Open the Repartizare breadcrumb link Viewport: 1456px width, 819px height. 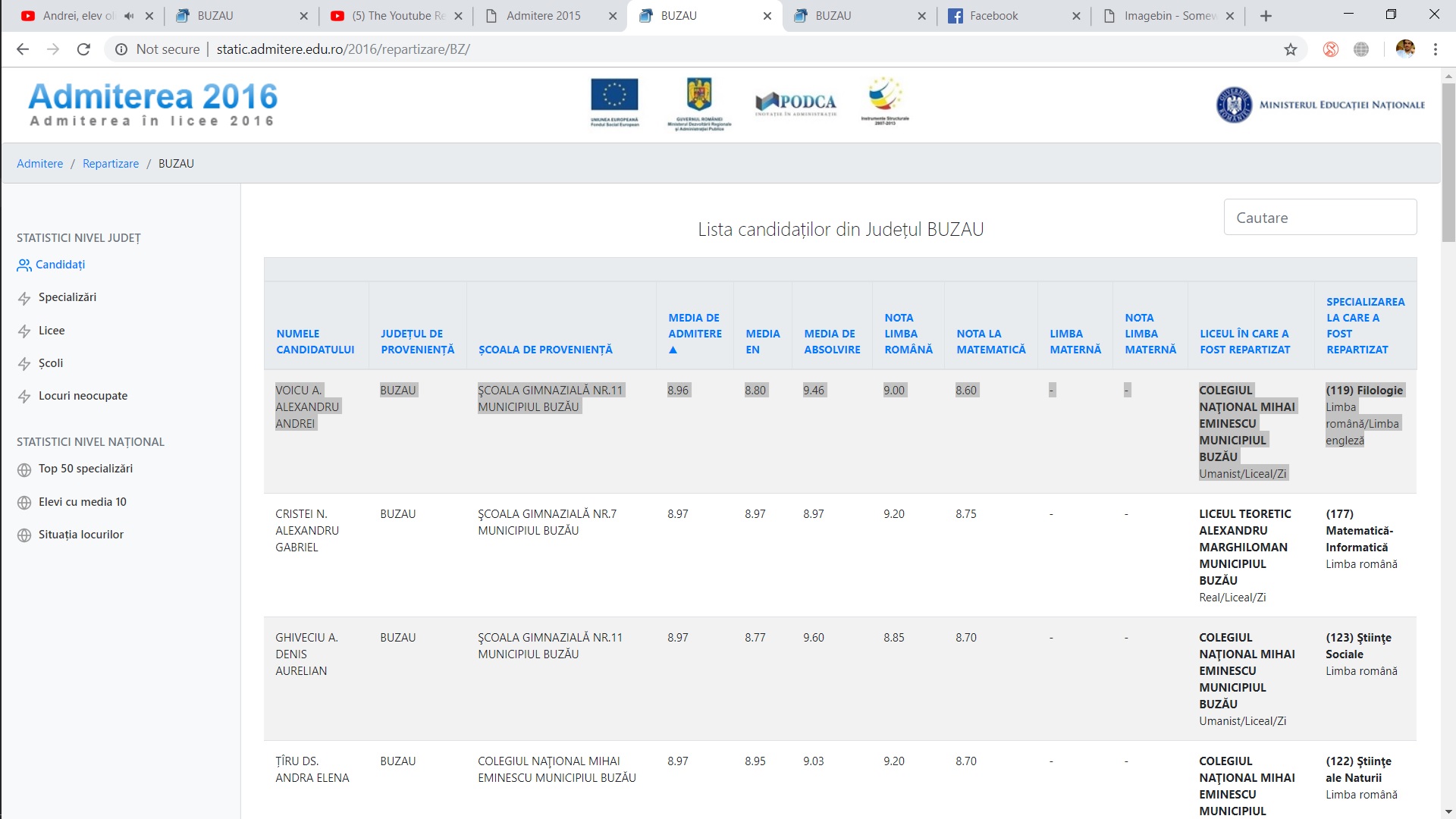[111, 164]
